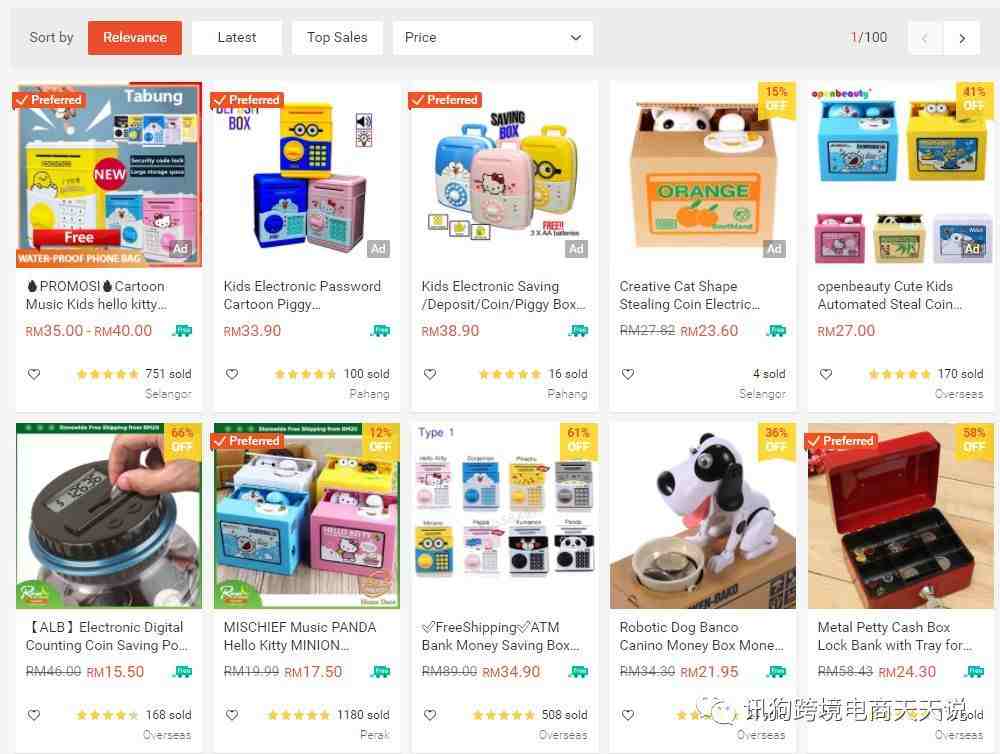Click heart icon on MISCHIEF Music PANDA item
The image size is (1000, 754).
232,714
